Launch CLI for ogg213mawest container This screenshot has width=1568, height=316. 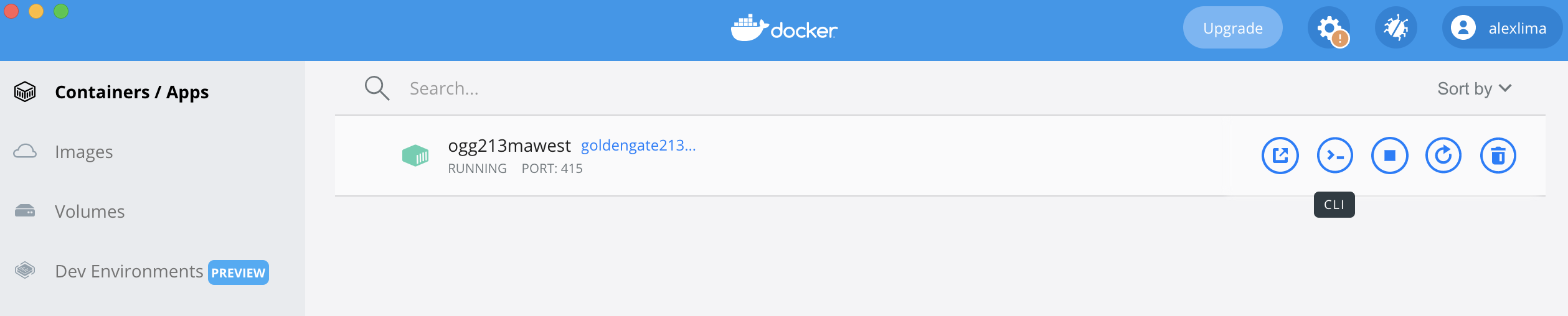(1334, 156)
